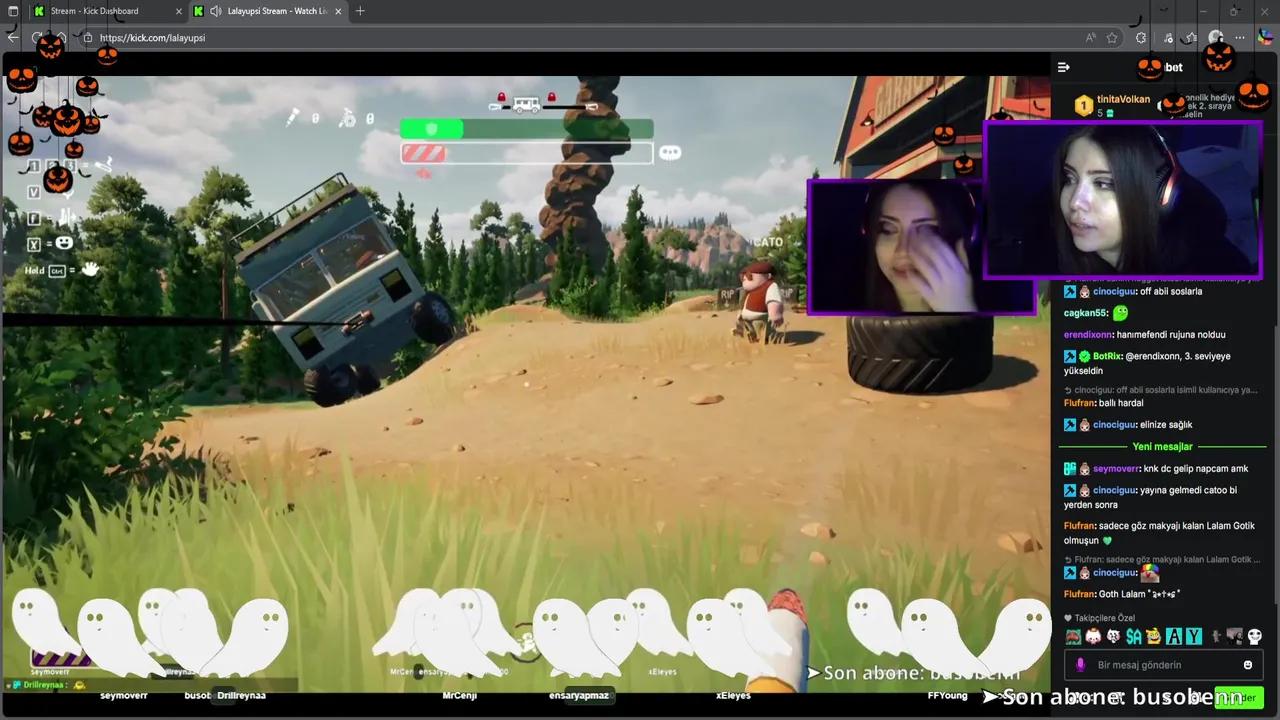1280x720 pixels.
Task: Mute the Lalayupsi Stream tab audio icon
Action: click(217, 11)
